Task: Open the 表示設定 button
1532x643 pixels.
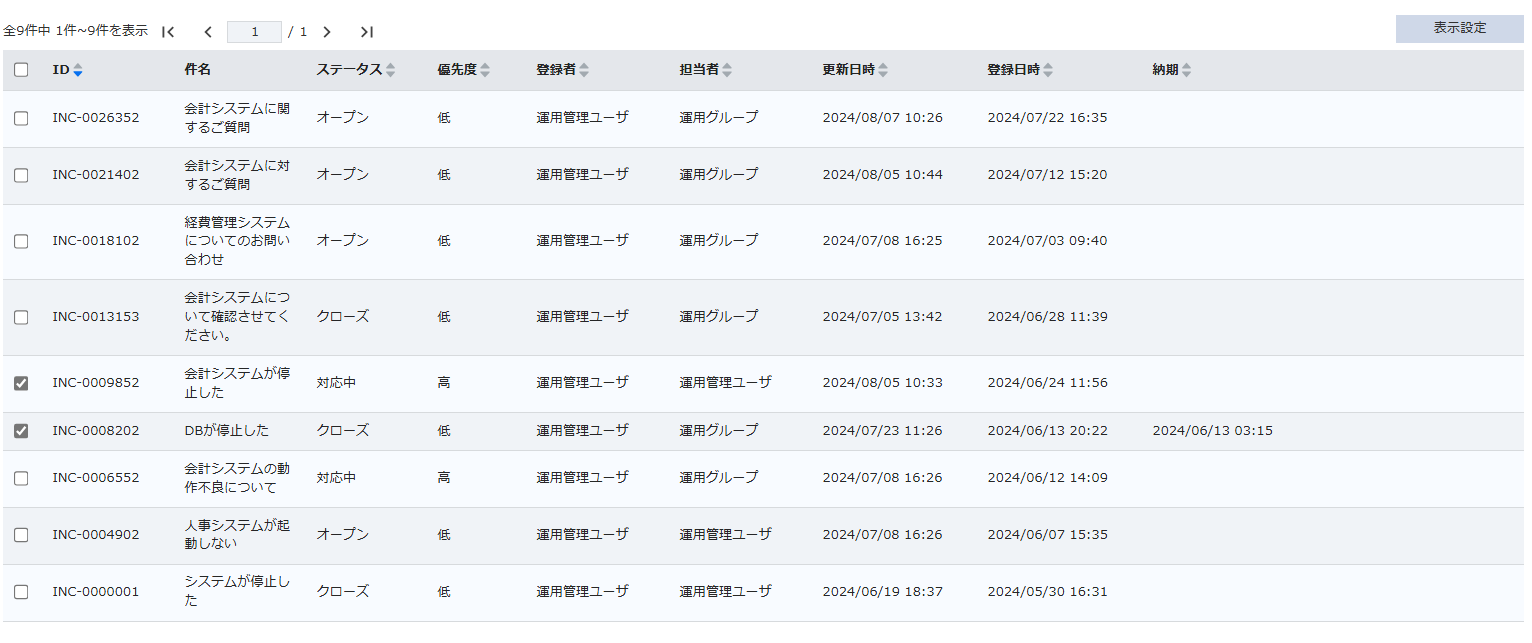Action: [1459, 28]
